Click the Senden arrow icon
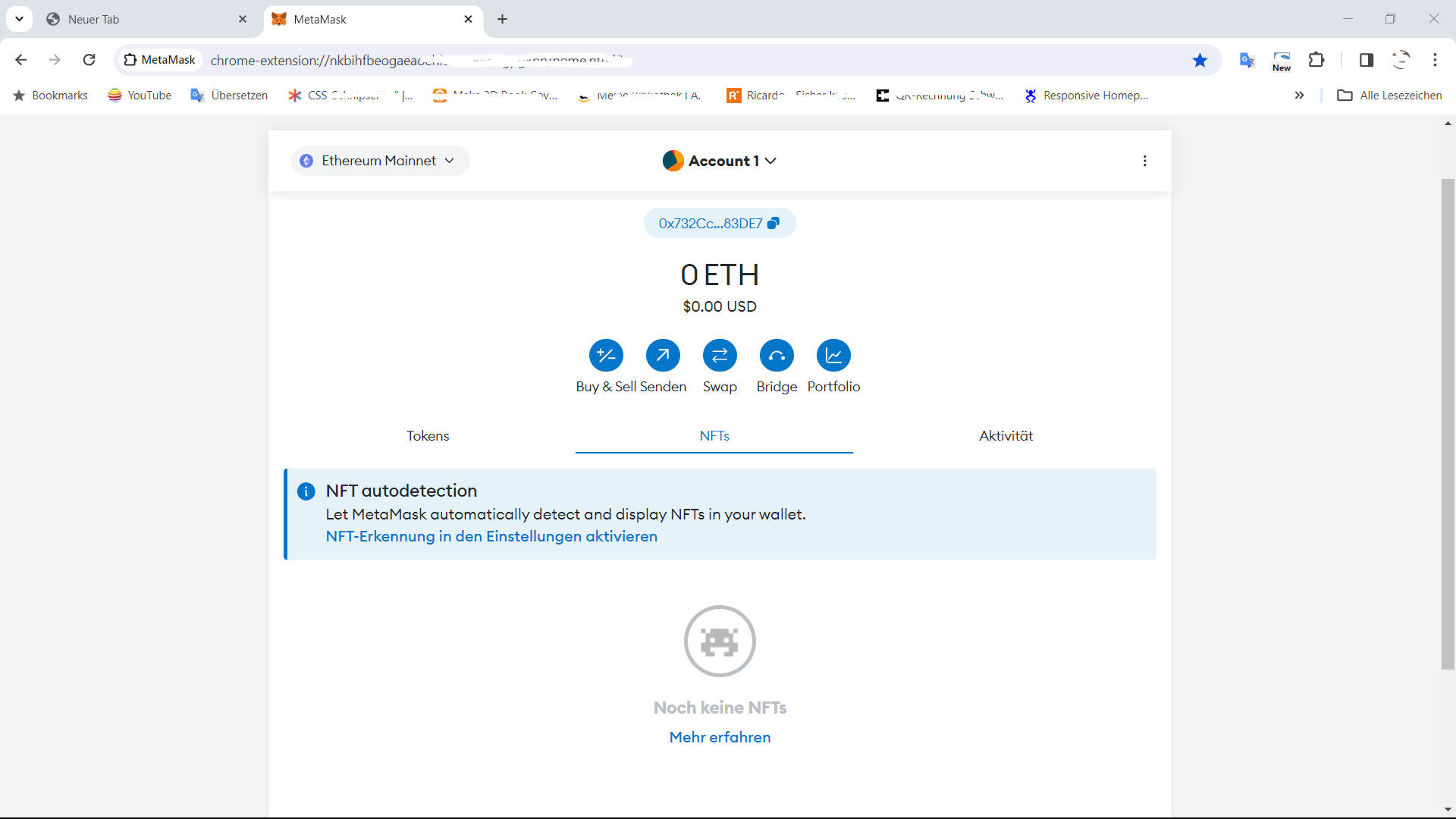The height and width of the screenshot is (819, 1456). [x=663, y=355]
